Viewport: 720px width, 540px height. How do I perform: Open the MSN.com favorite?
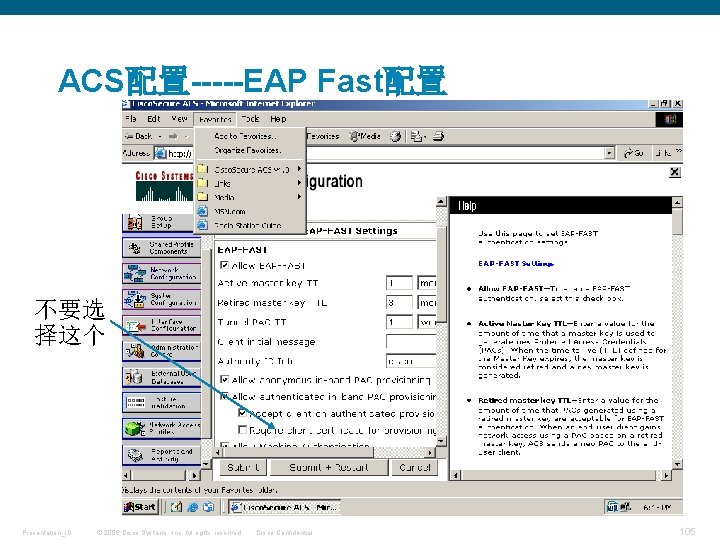(x=250, y=211)
